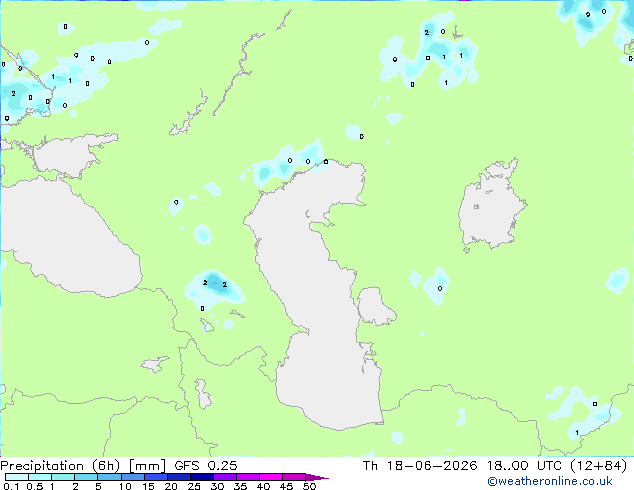The image size is (634, 490).
Task: Click the '0.5' legend scale label
Action: tap(34, 486)
